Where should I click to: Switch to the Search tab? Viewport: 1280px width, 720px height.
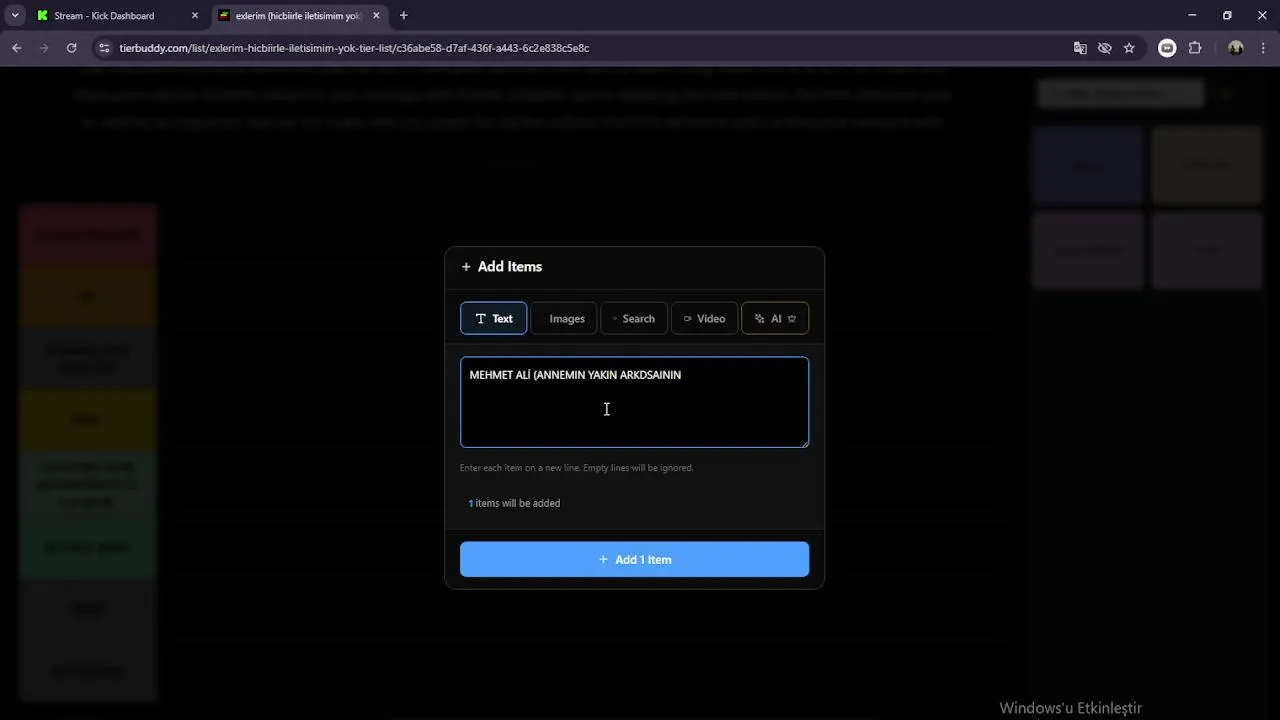coord(634,319)
